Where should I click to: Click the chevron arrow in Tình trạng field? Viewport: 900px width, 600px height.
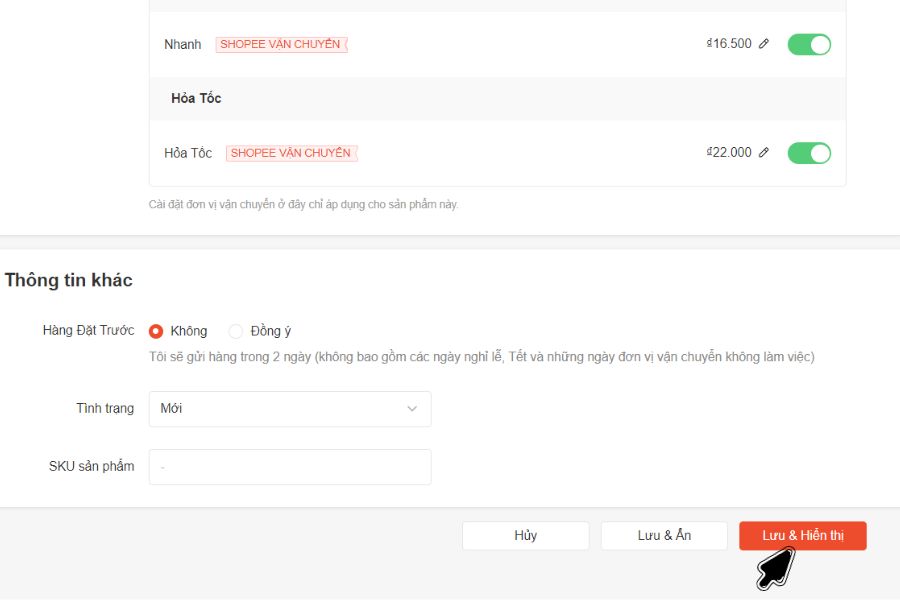point(412,409)
